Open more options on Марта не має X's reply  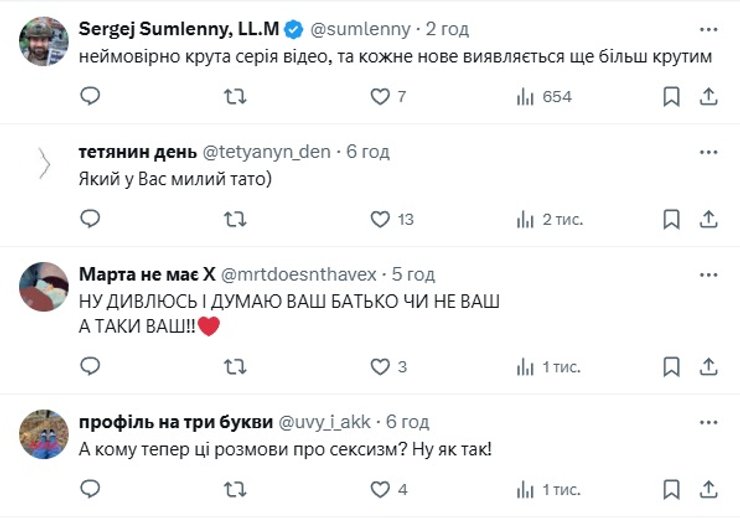point(708,273)
